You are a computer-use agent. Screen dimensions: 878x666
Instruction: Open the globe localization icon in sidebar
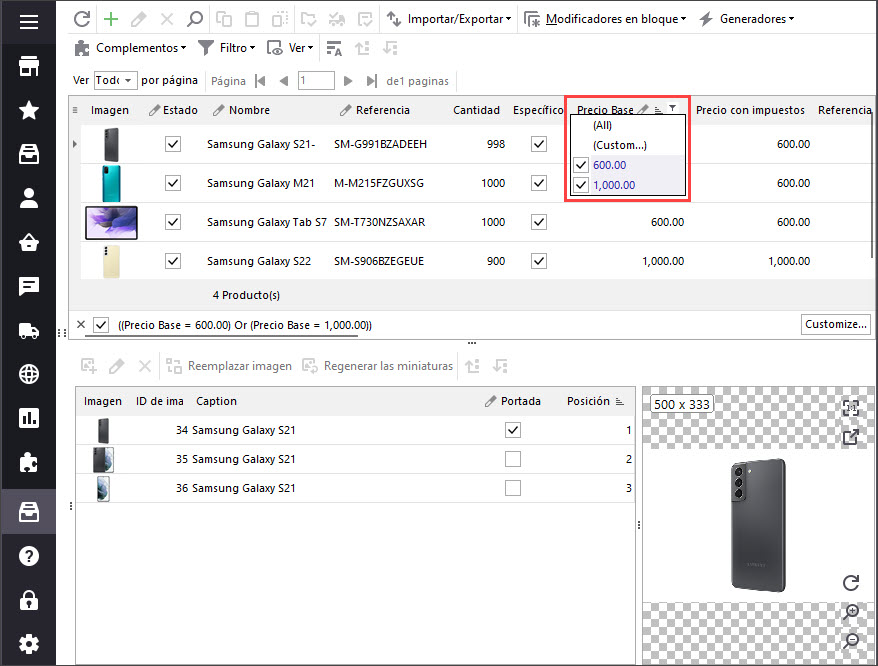coord(29,374)
